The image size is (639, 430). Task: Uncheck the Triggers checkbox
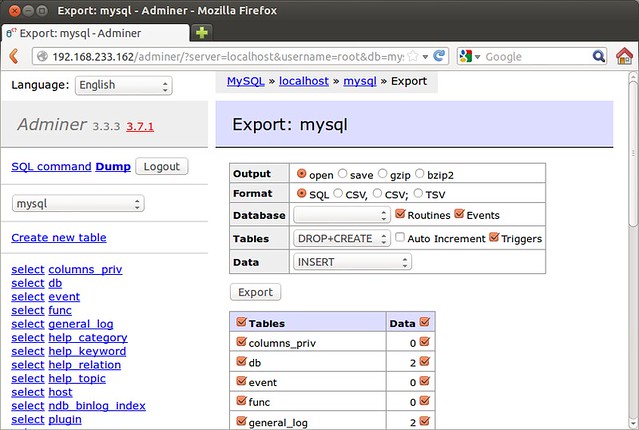[x=494, y=237]
